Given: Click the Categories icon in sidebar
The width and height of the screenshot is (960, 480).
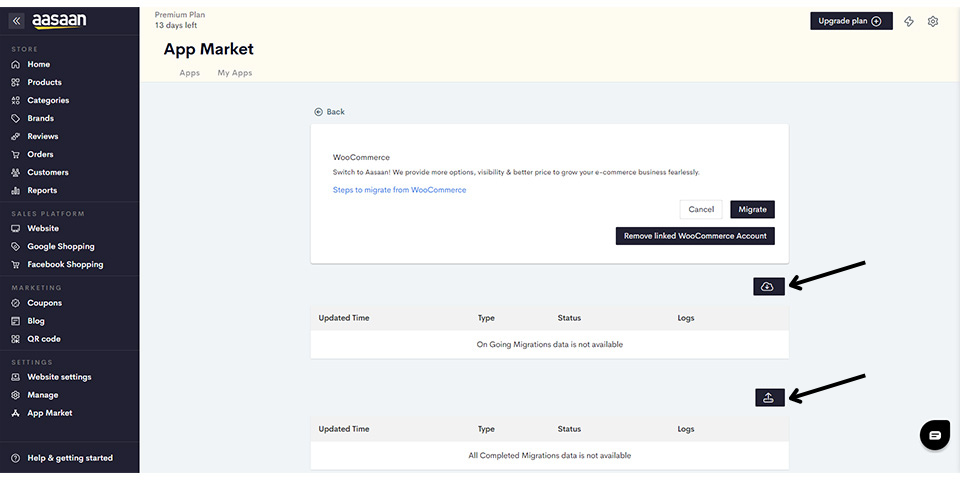Looking at the screenshot, I should (16, 100).
